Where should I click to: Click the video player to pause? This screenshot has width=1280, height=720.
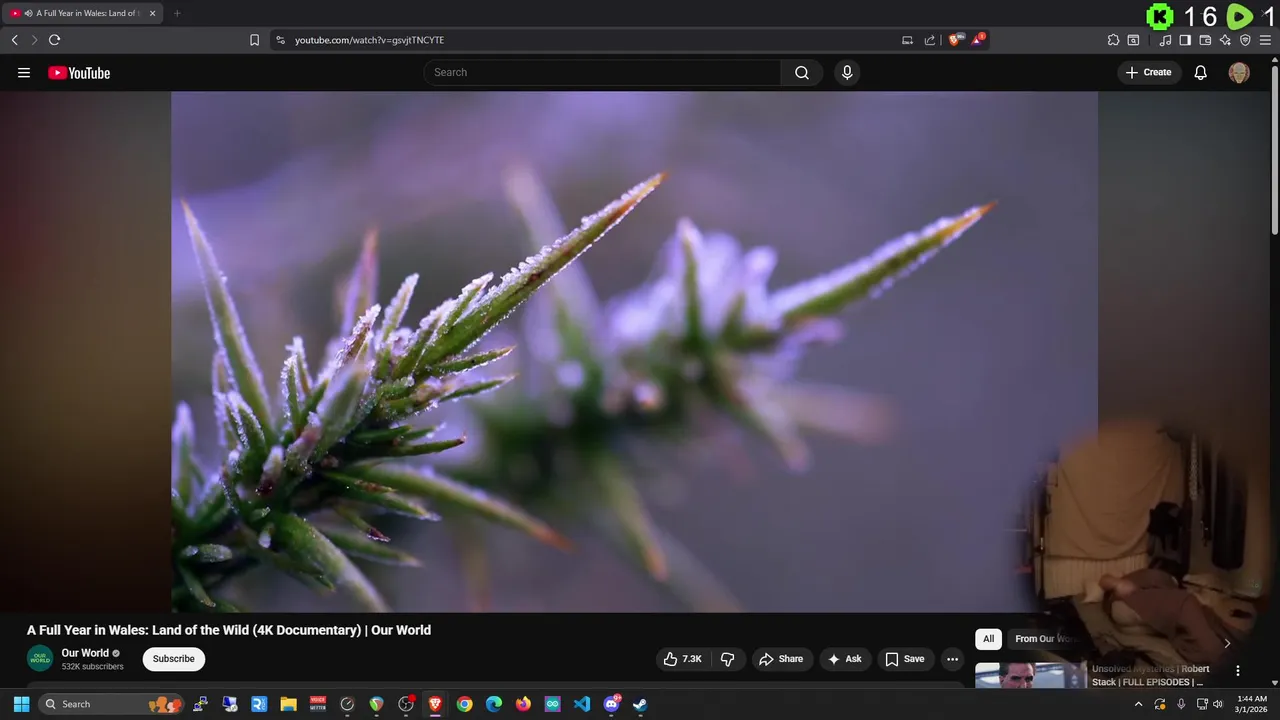tap(634, 352)
